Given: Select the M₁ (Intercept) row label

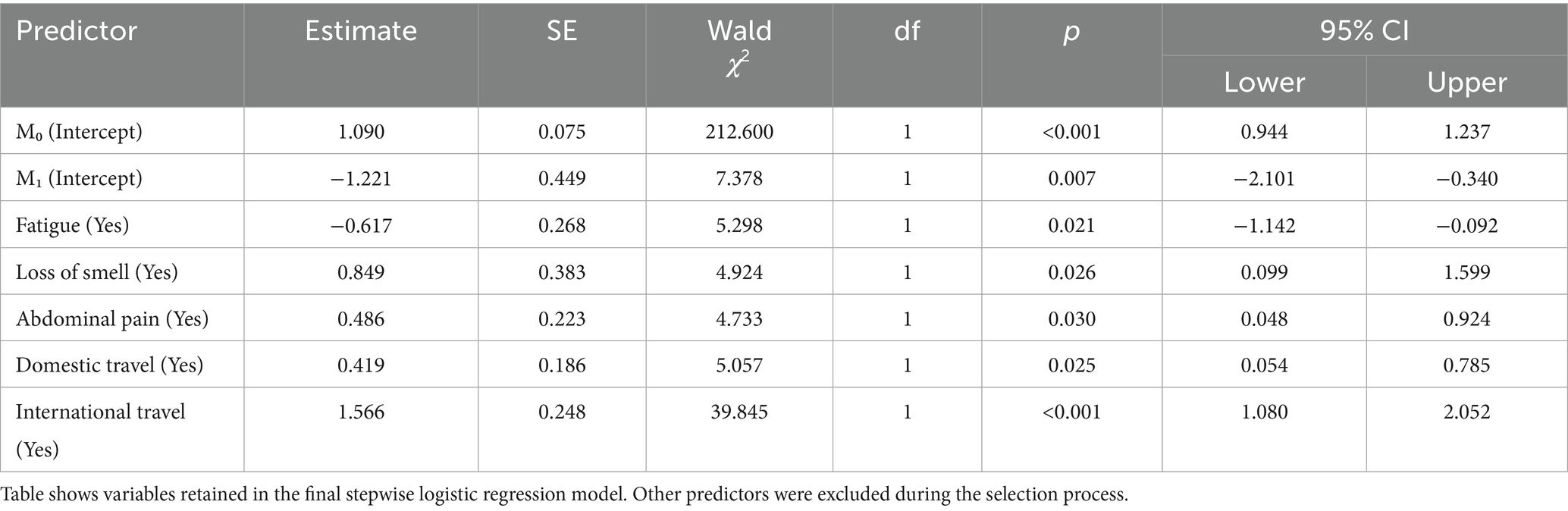Looking at the screenshot, I should pyautogui.click(x=79, y=179).
